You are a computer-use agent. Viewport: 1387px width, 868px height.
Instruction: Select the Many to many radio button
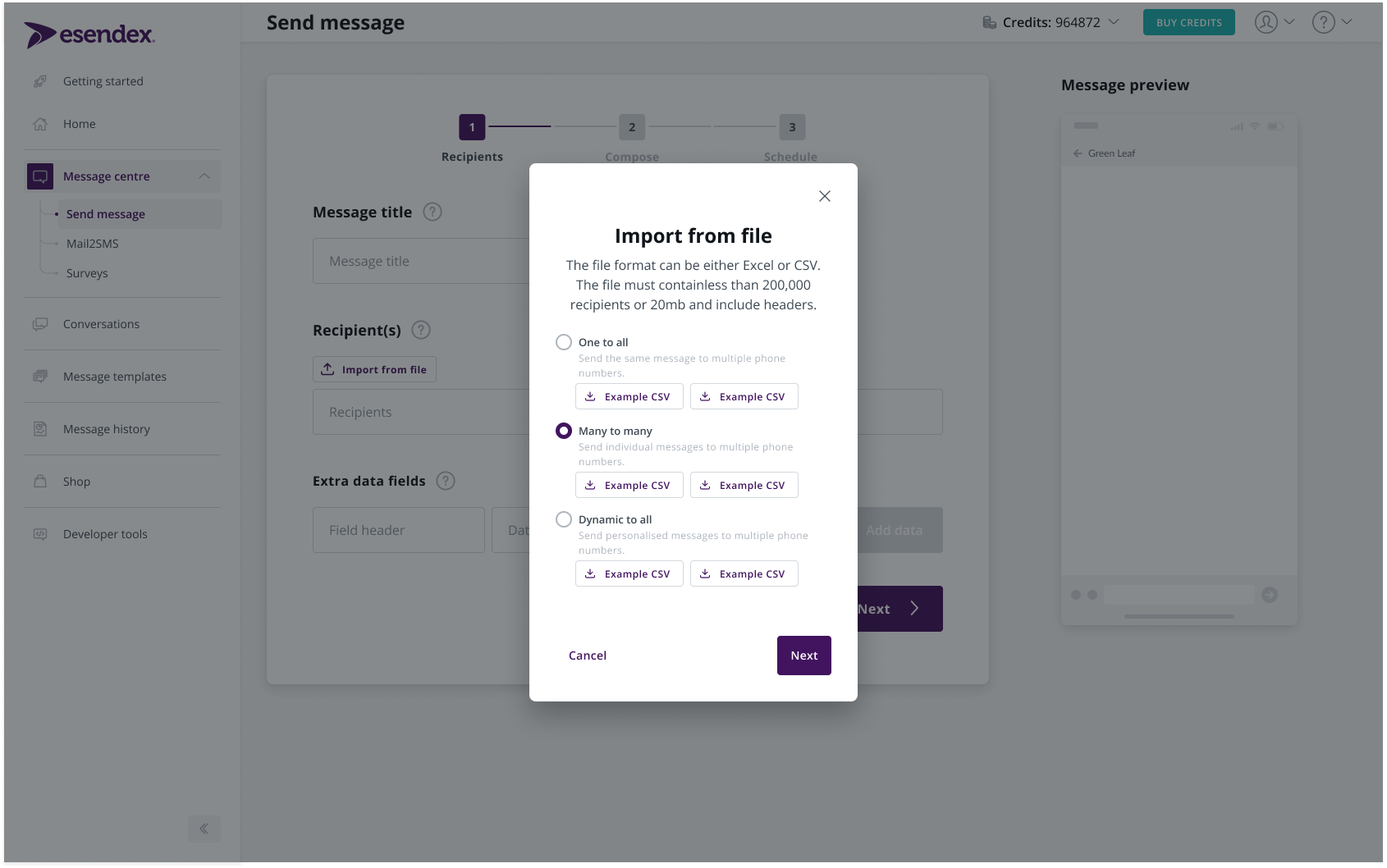[x=564, y=431]
